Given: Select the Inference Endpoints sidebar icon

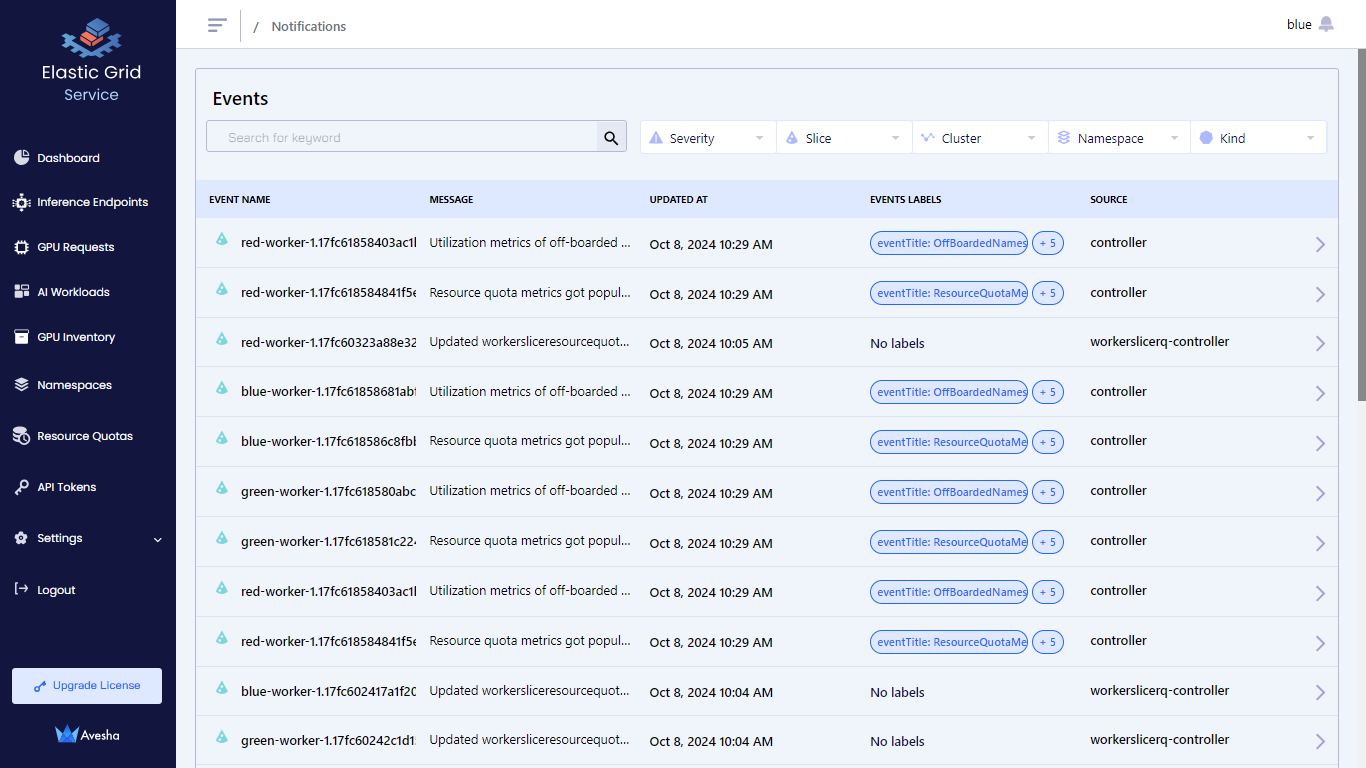Looking at the screenshot, I should (21, 202).
